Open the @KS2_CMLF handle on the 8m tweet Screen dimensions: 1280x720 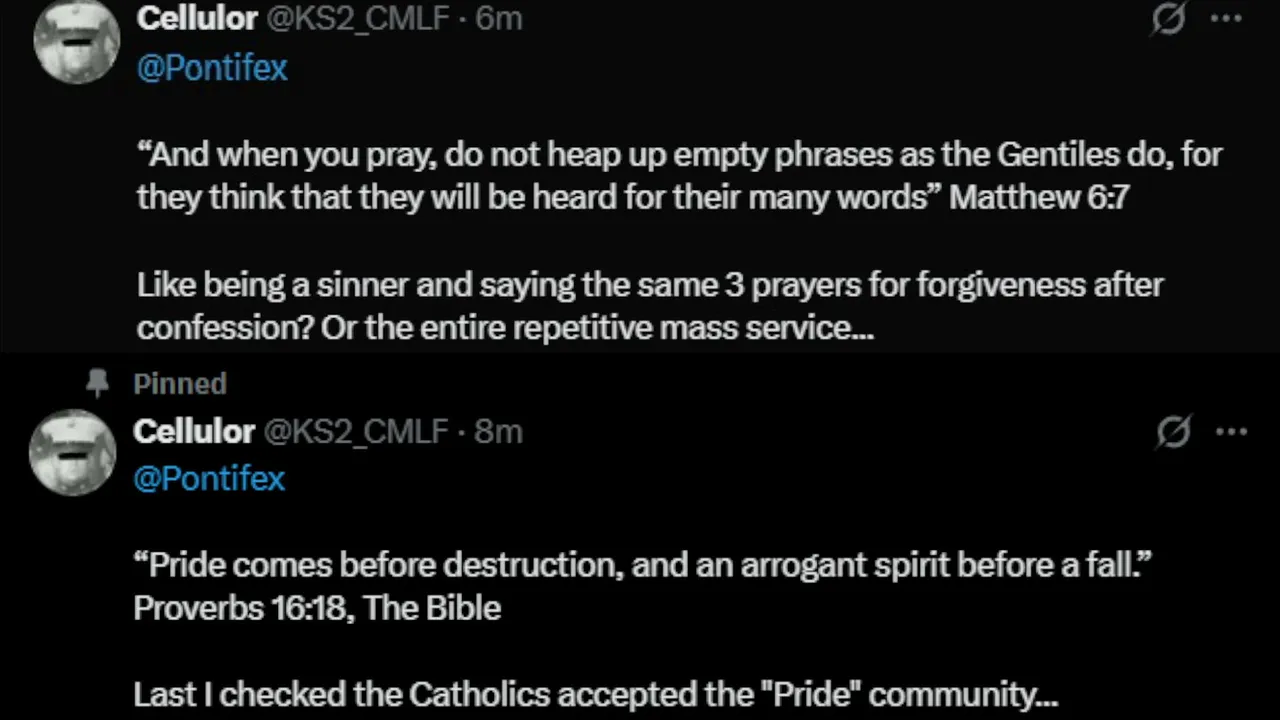tap(355, 432)
